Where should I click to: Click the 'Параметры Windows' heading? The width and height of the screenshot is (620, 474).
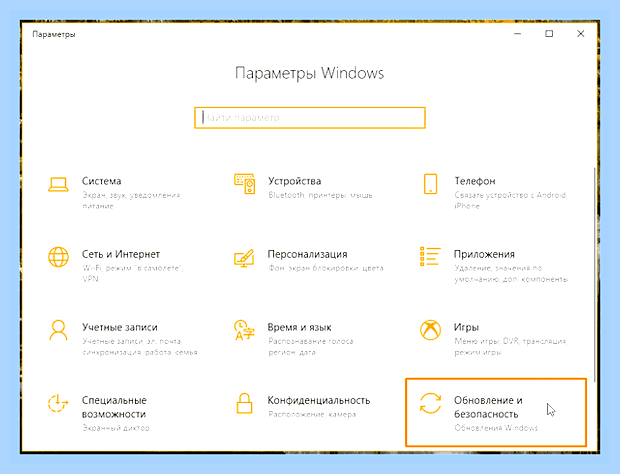pos(310,74)
